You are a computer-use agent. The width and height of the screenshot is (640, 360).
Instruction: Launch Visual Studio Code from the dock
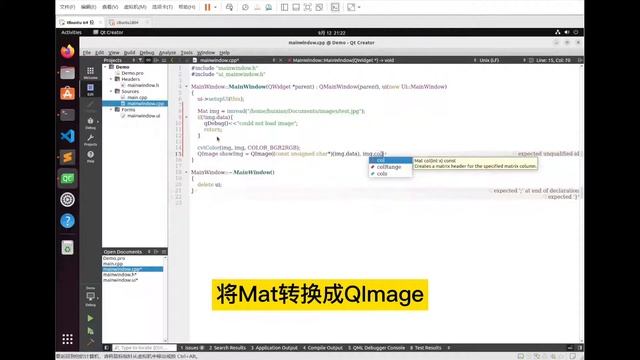(67, 136)
